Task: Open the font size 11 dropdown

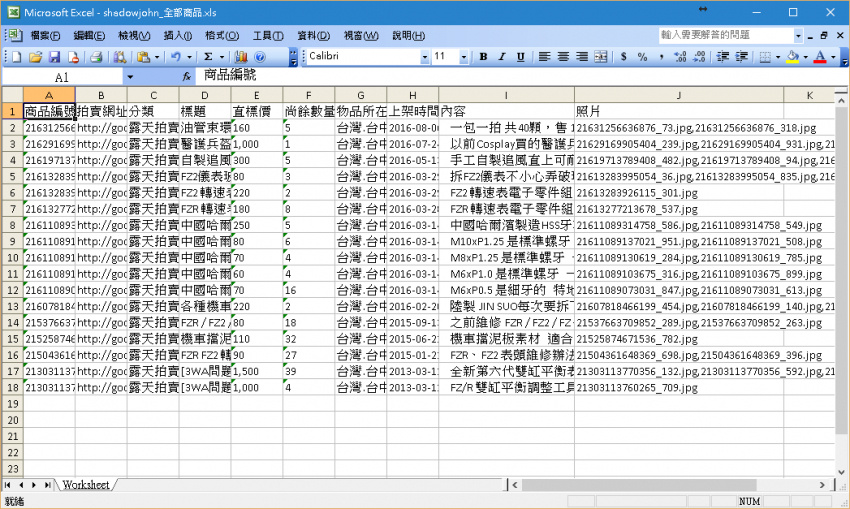Action: click(464, 57)
